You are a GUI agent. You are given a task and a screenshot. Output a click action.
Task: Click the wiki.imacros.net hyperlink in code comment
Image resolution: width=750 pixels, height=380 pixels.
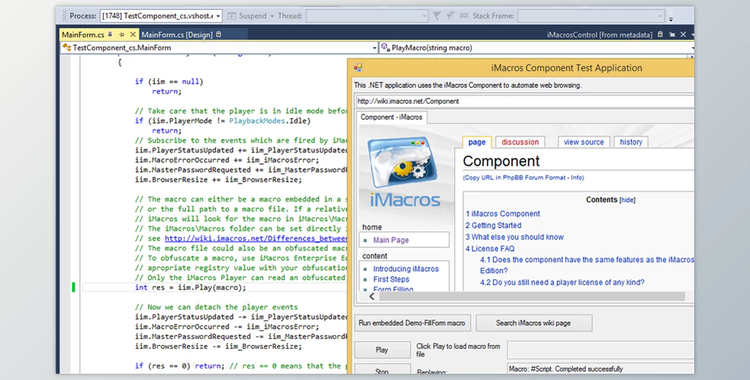pos(256,238)
